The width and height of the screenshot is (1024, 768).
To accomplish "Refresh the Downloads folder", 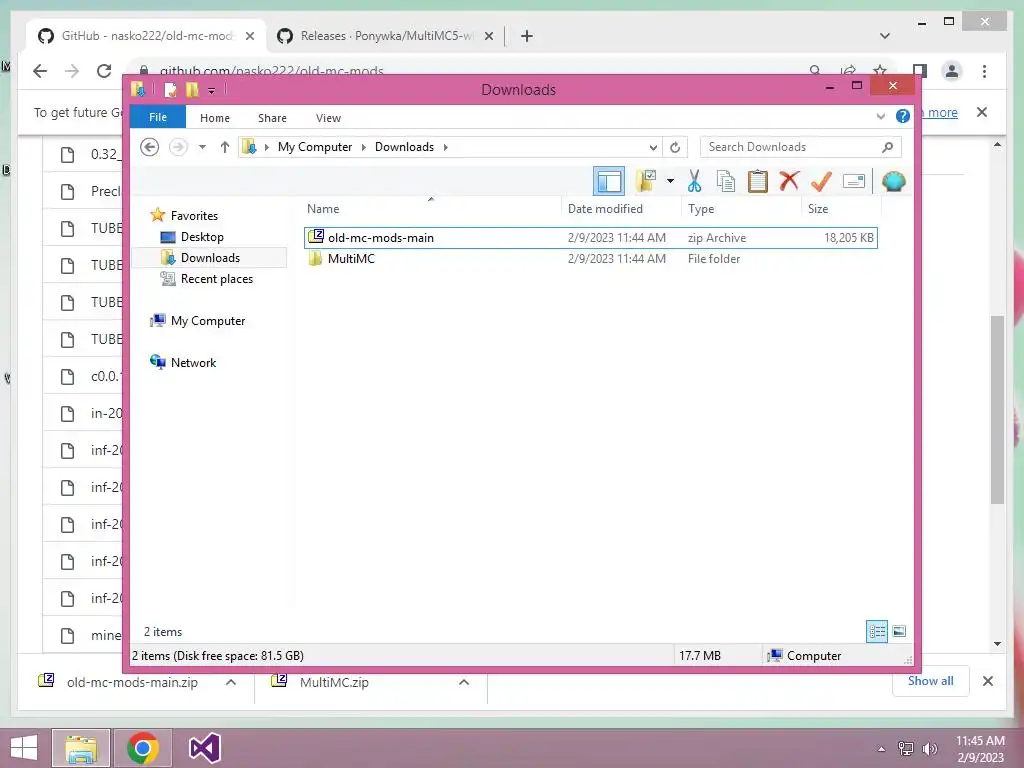I will coord(675,147).
